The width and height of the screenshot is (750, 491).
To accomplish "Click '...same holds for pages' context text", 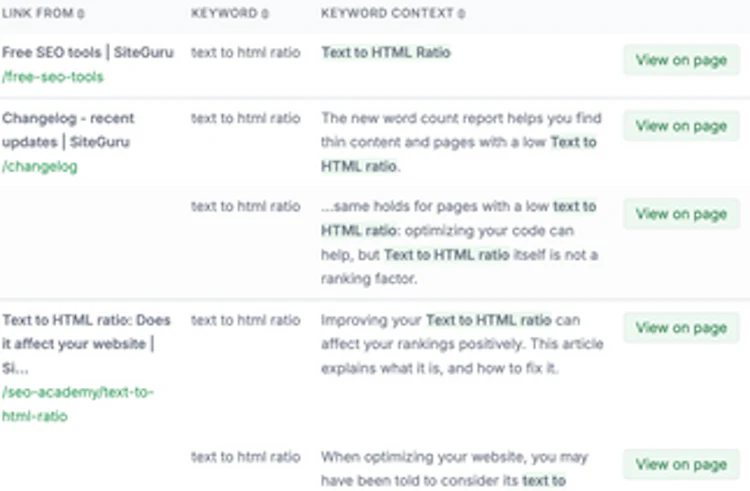I will point(460,242).
